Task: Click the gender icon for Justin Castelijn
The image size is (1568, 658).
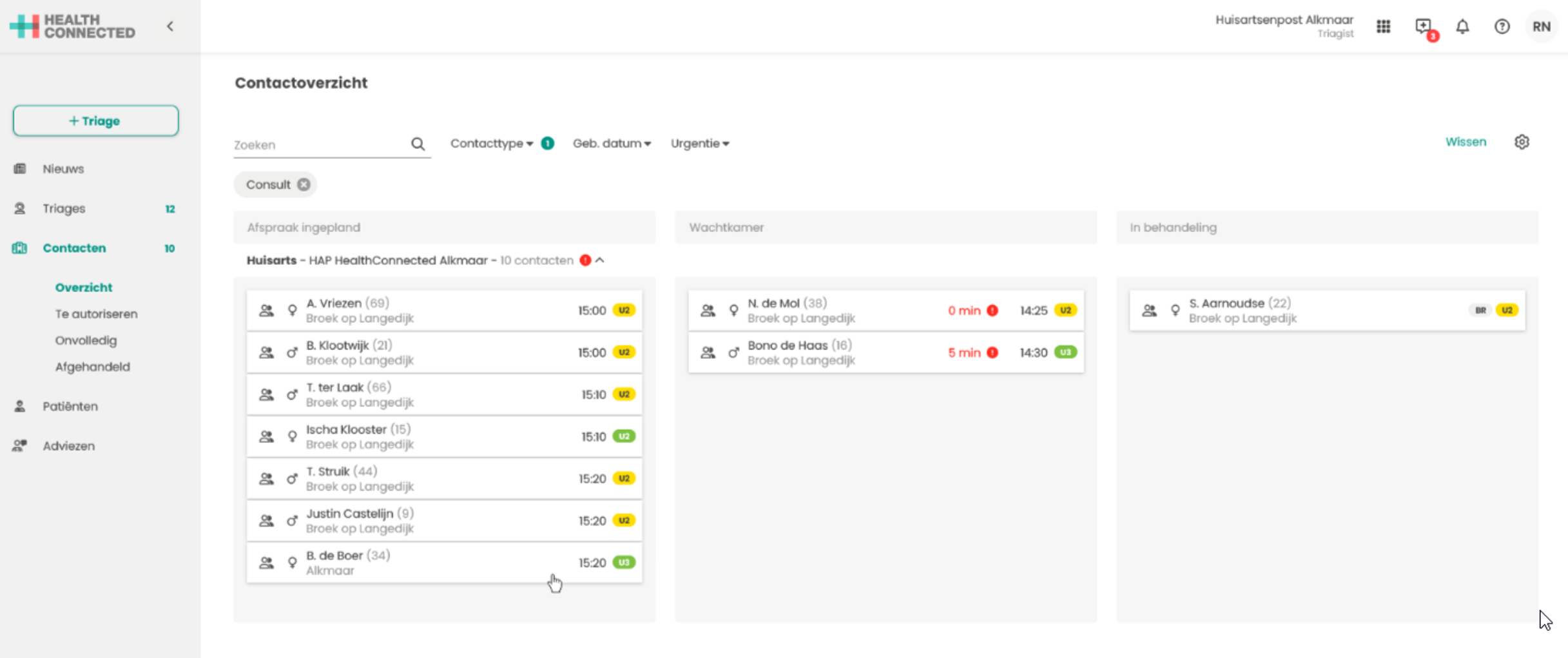Action: (292, 521)
